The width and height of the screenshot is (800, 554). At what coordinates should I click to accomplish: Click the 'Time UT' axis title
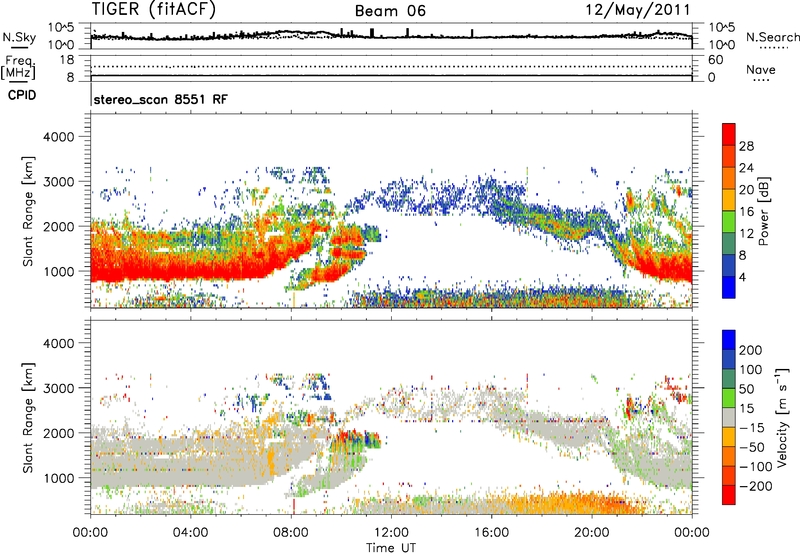point(391,547)
